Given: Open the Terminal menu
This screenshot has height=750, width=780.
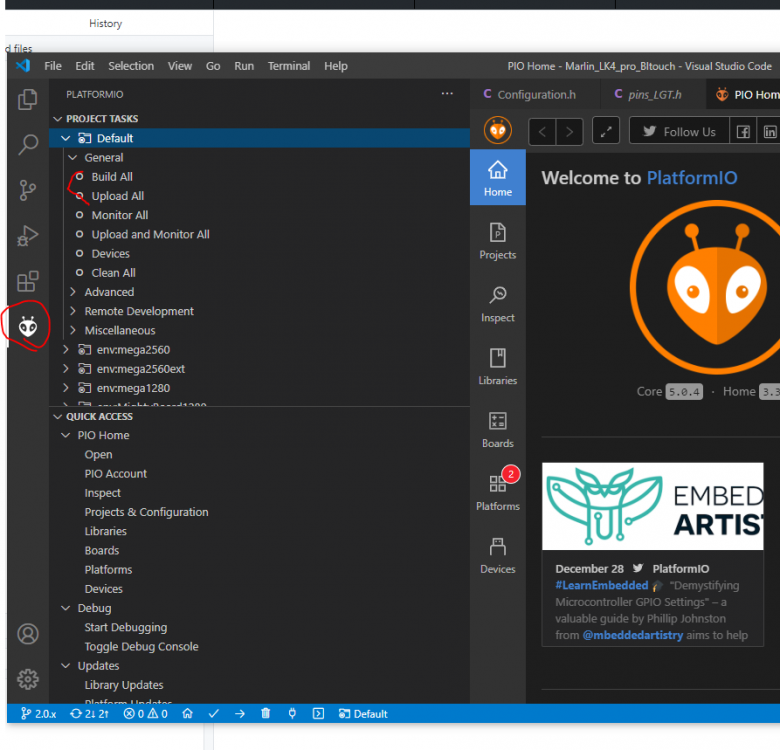Looking at the screenshot, I should coord(288,66).
